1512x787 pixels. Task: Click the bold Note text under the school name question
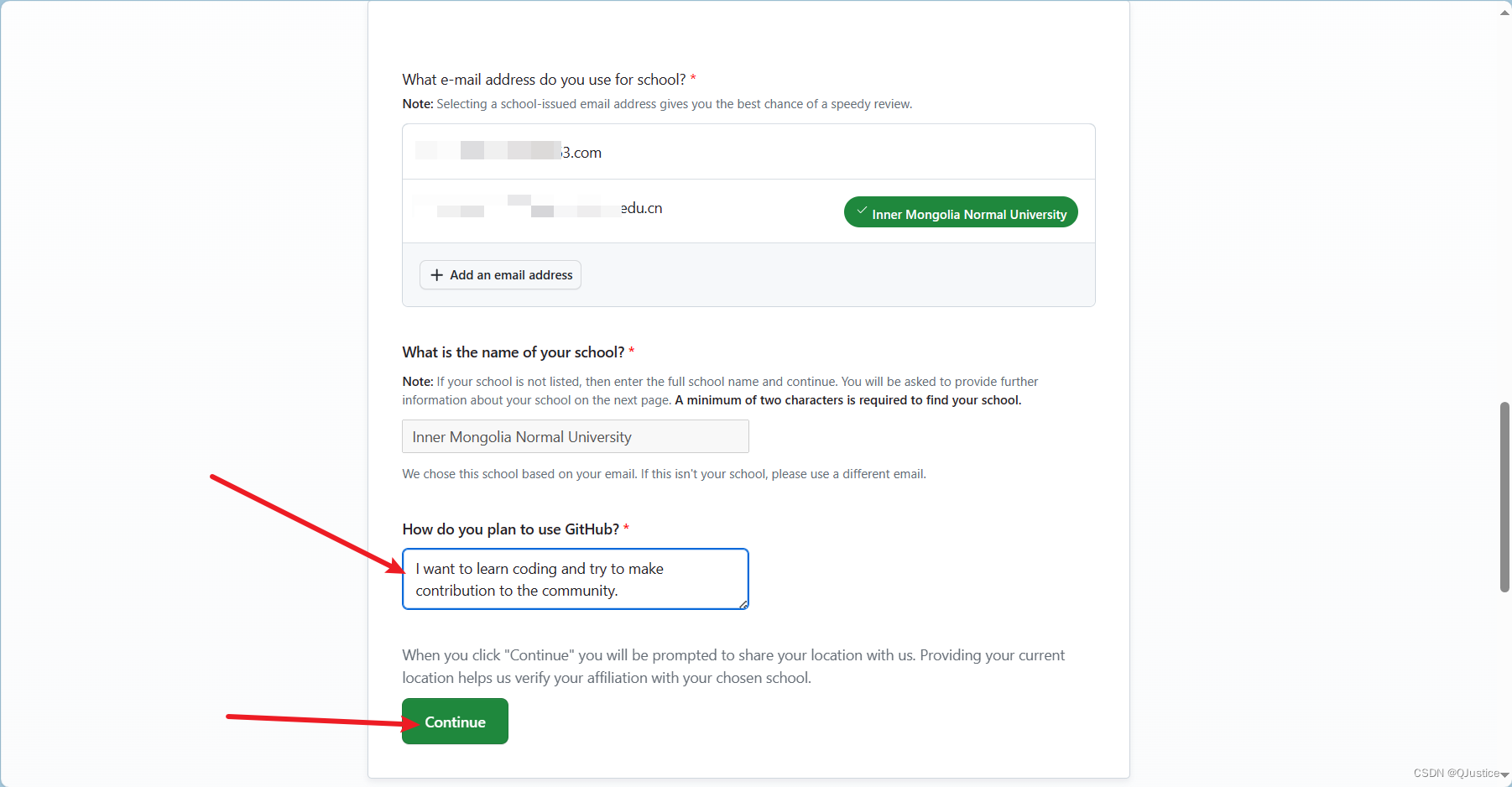(x=417, y=381)
